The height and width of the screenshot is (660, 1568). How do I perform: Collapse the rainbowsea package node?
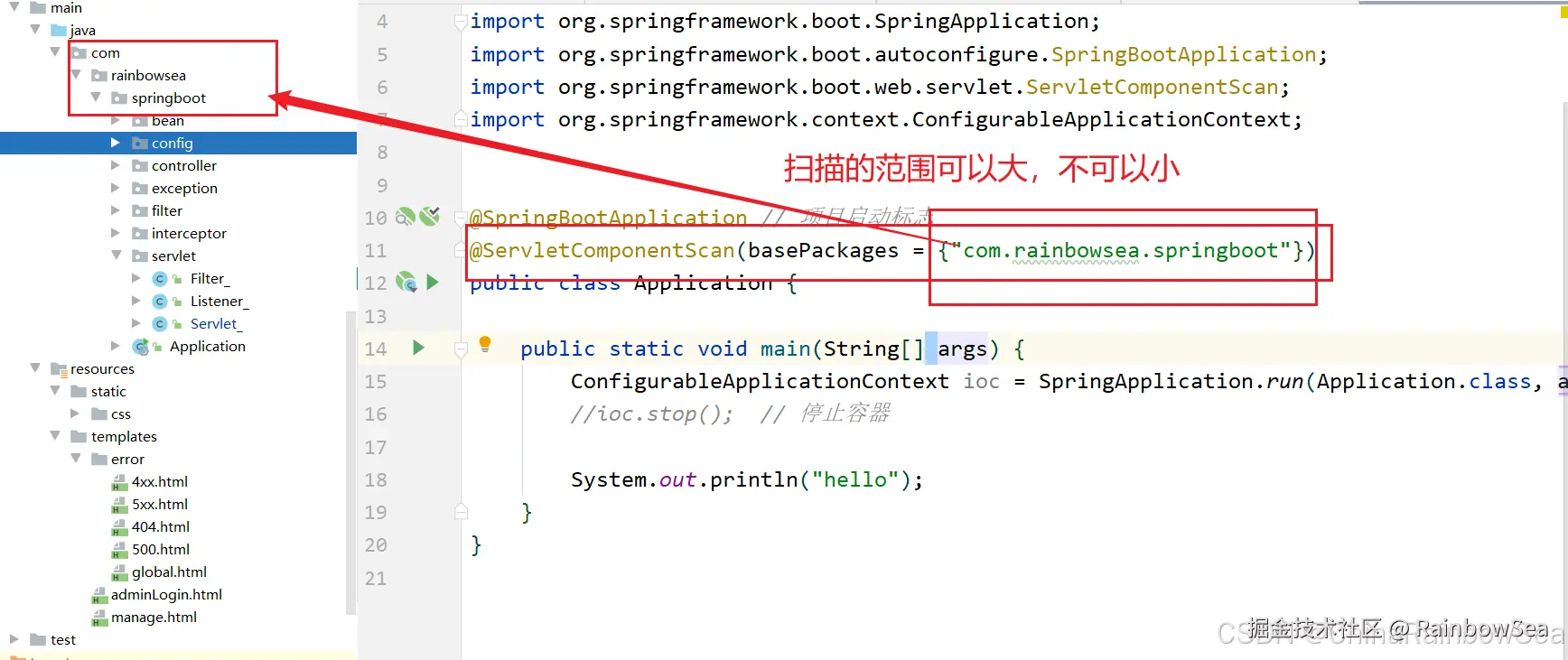(x=76, y=75)
